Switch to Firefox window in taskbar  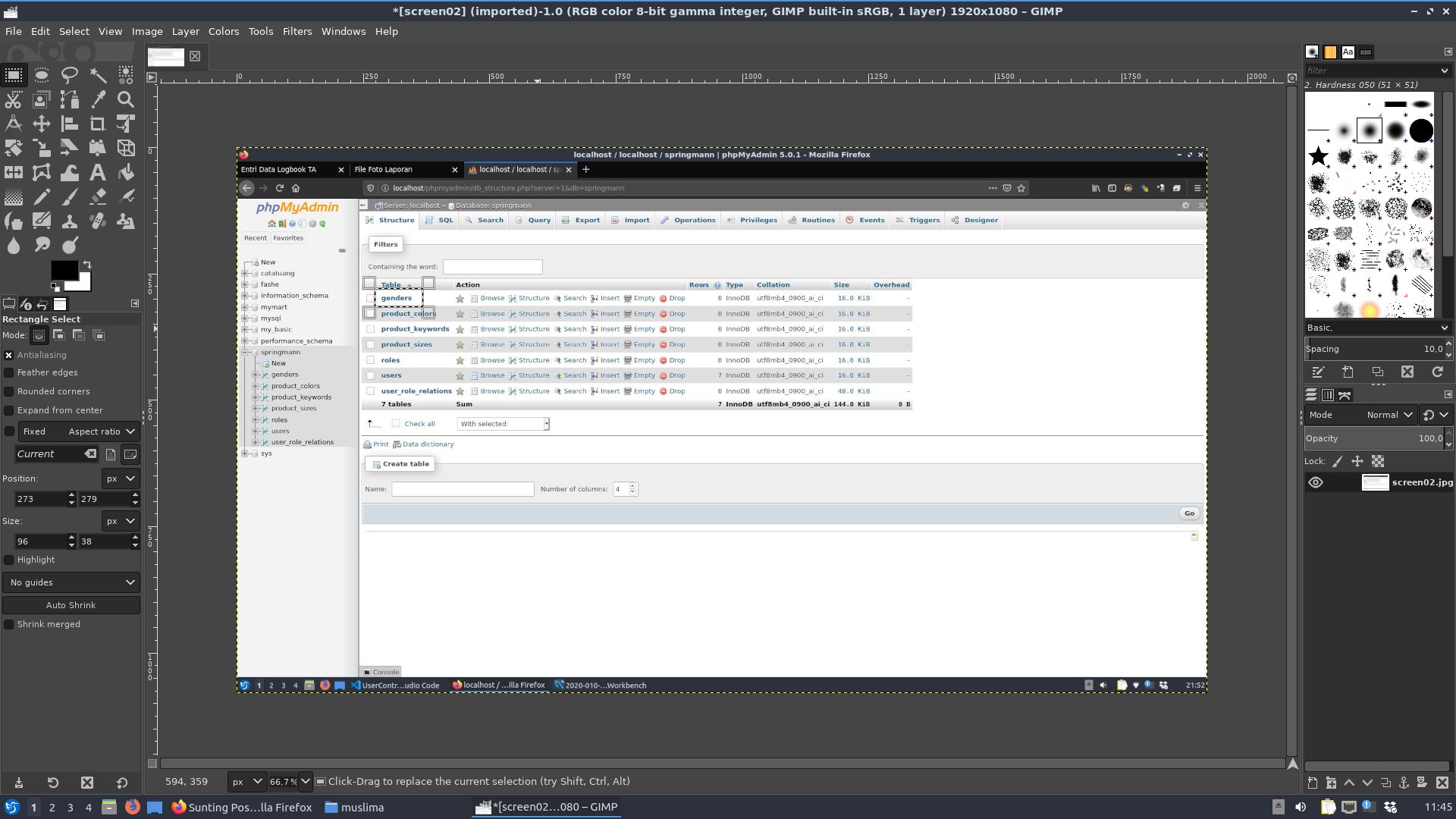242,808
